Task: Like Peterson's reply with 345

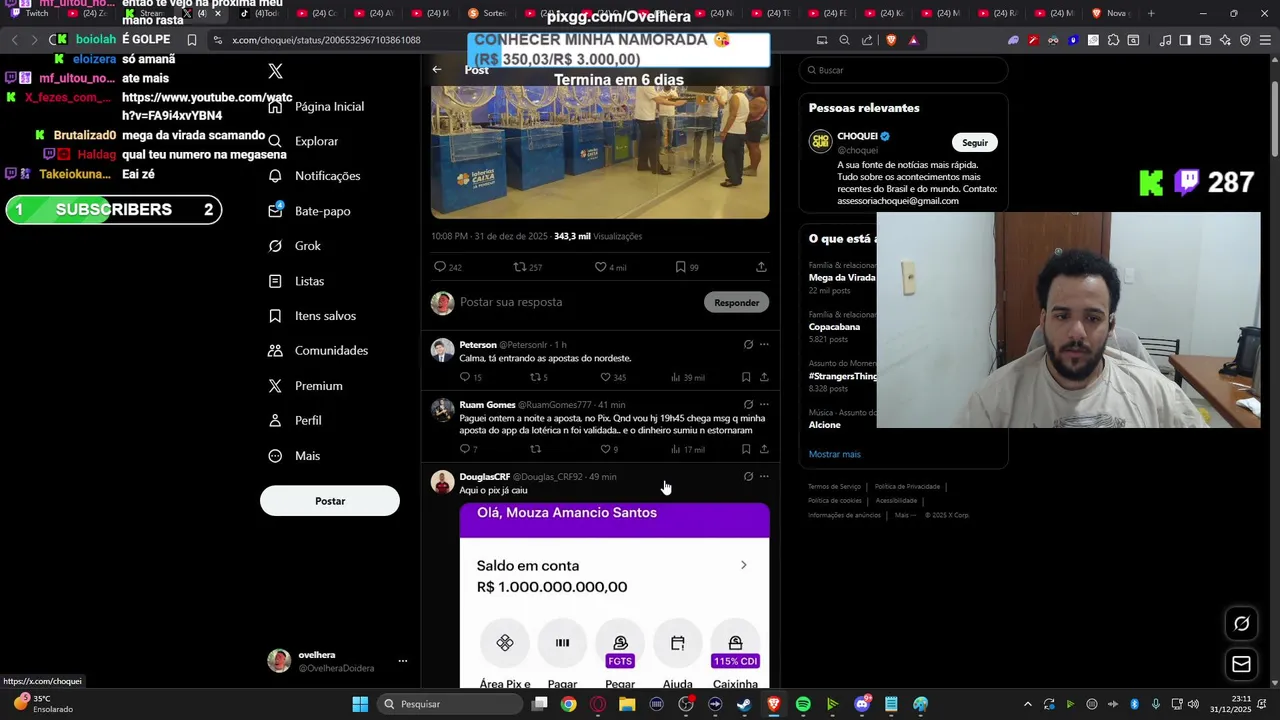Action: coord(613,377)
